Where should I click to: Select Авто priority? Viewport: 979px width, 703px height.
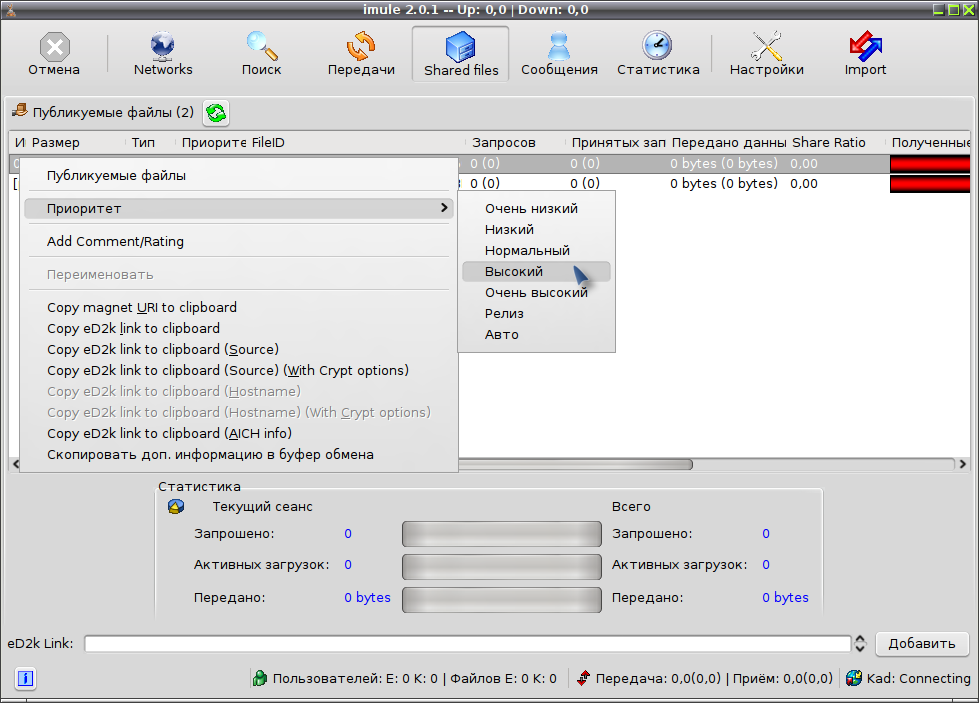(x=536, y=335)
